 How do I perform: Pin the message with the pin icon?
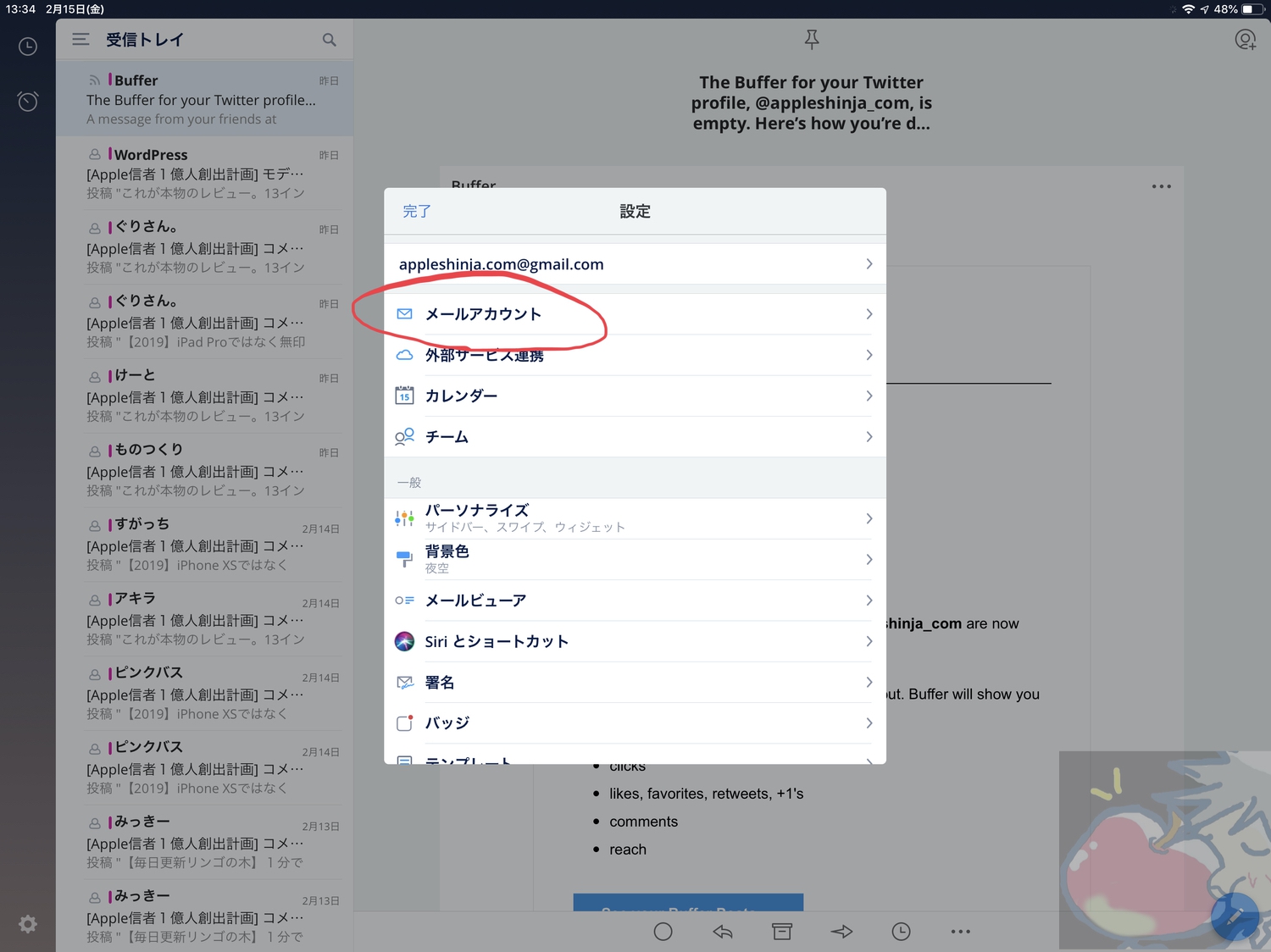[812, 39]
